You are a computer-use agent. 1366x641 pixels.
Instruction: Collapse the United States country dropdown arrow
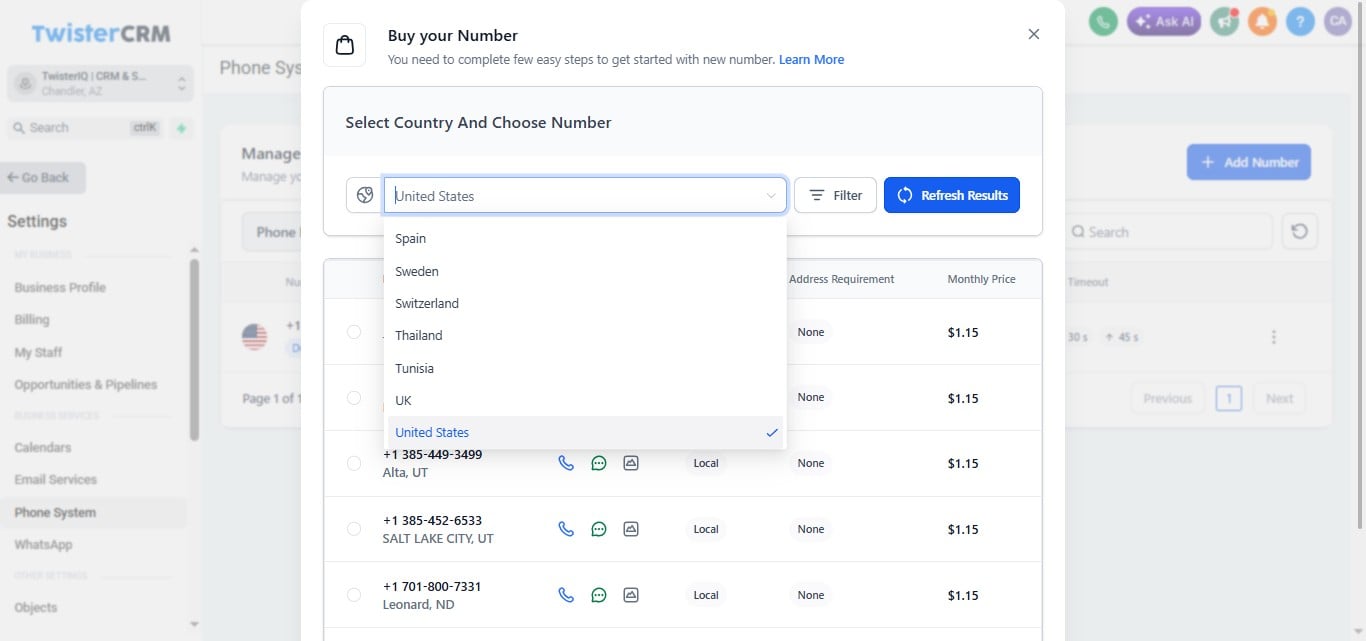(771, 196)
